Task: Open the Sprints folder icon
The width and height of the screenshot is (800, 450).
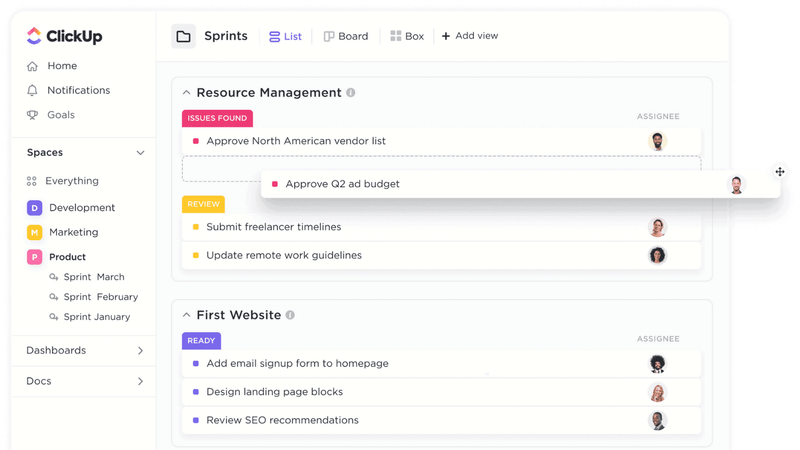Action: [x=183, y=36]
